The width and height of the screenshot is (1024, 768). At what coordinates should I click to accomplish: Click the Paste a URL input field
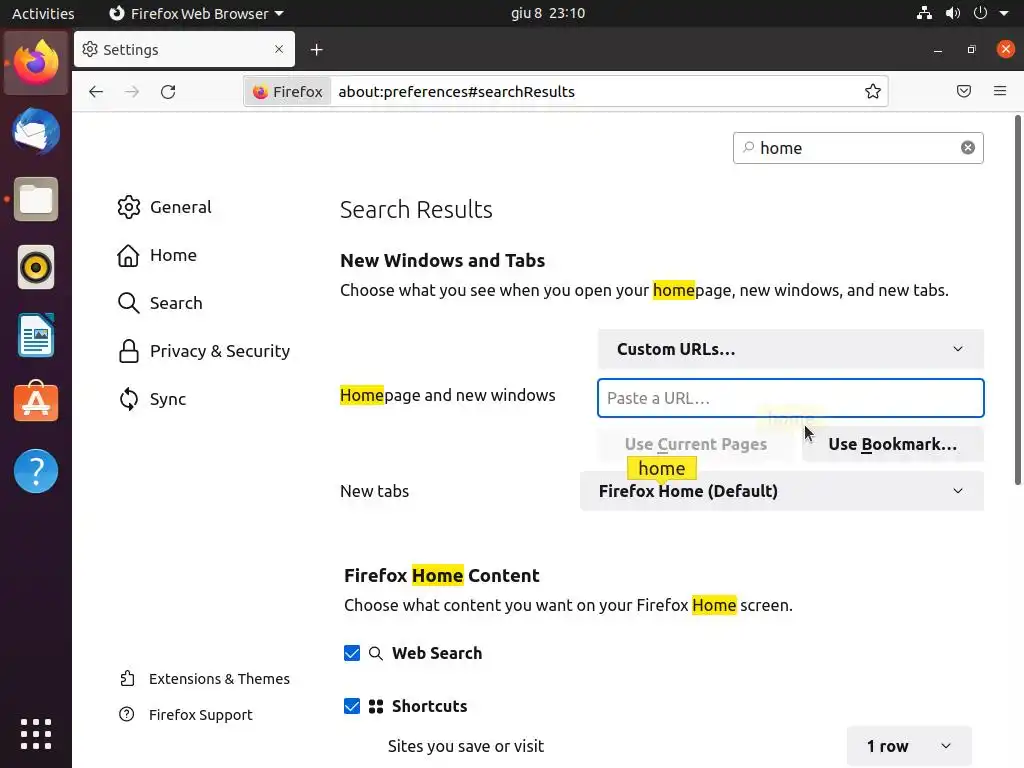790,398
